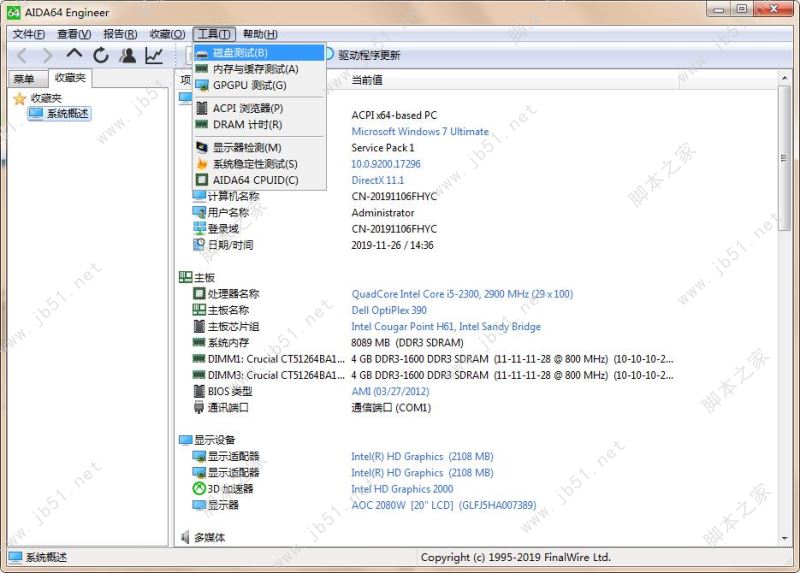Start 系统稳定性测试(S) from the menu
This screenshot has width=800, height=573.
click(x=259, y=164)
